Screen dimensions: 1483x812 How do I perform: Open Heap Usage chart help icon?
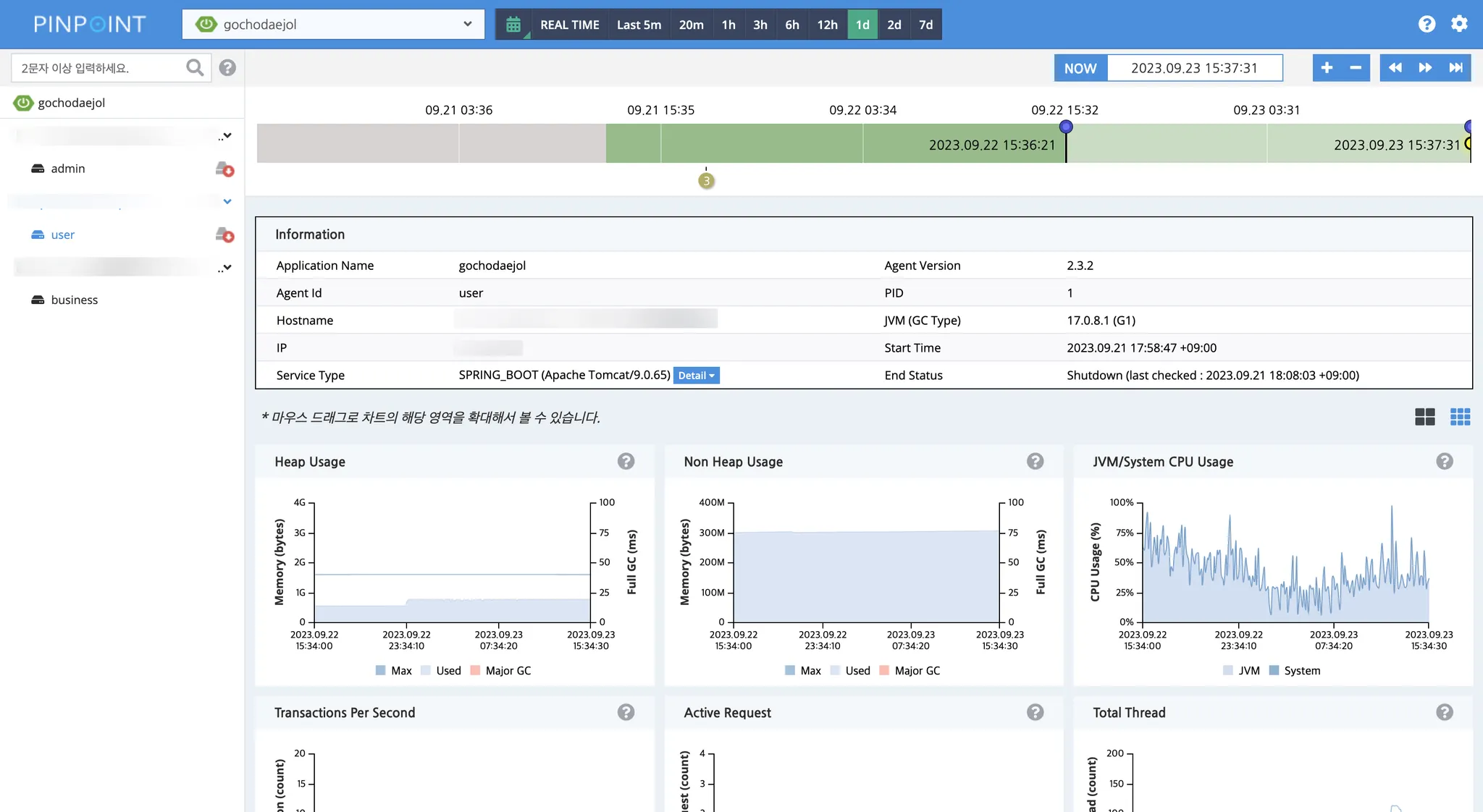pyautogui.click(x=626, y=462)
